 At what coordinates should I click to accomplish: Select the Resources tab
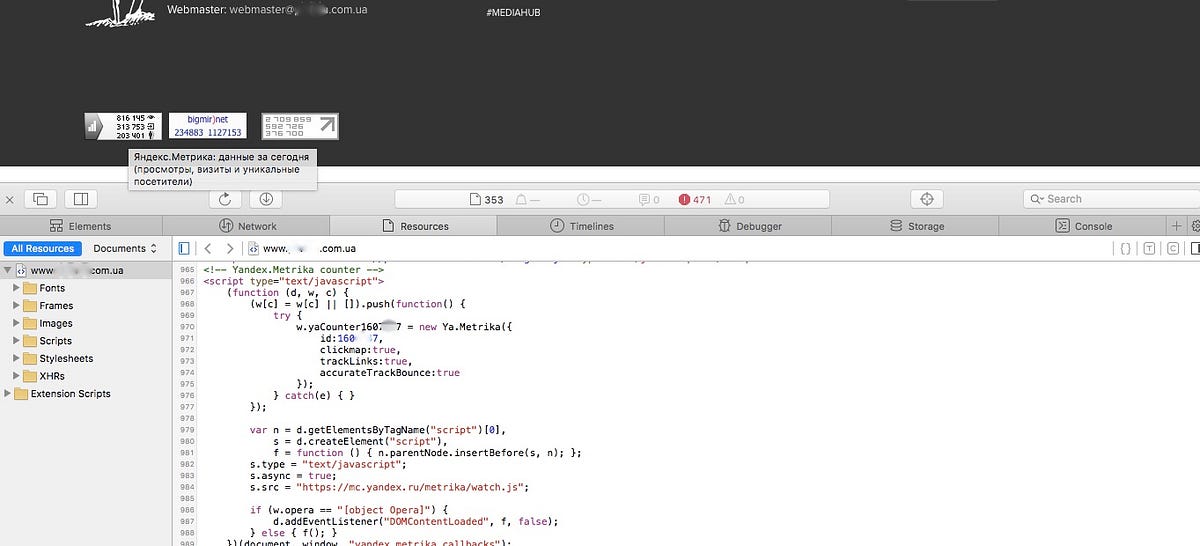click(415, 226)
